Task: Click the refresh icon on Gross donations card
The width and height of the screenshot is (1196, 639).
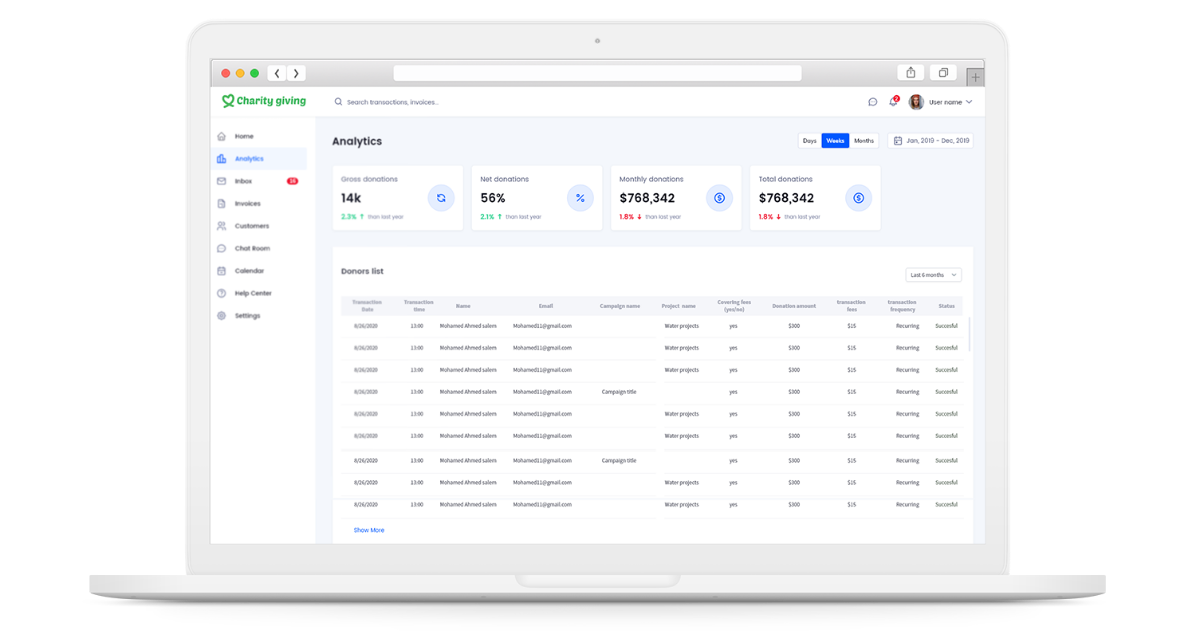Action: tap(441, 198)
